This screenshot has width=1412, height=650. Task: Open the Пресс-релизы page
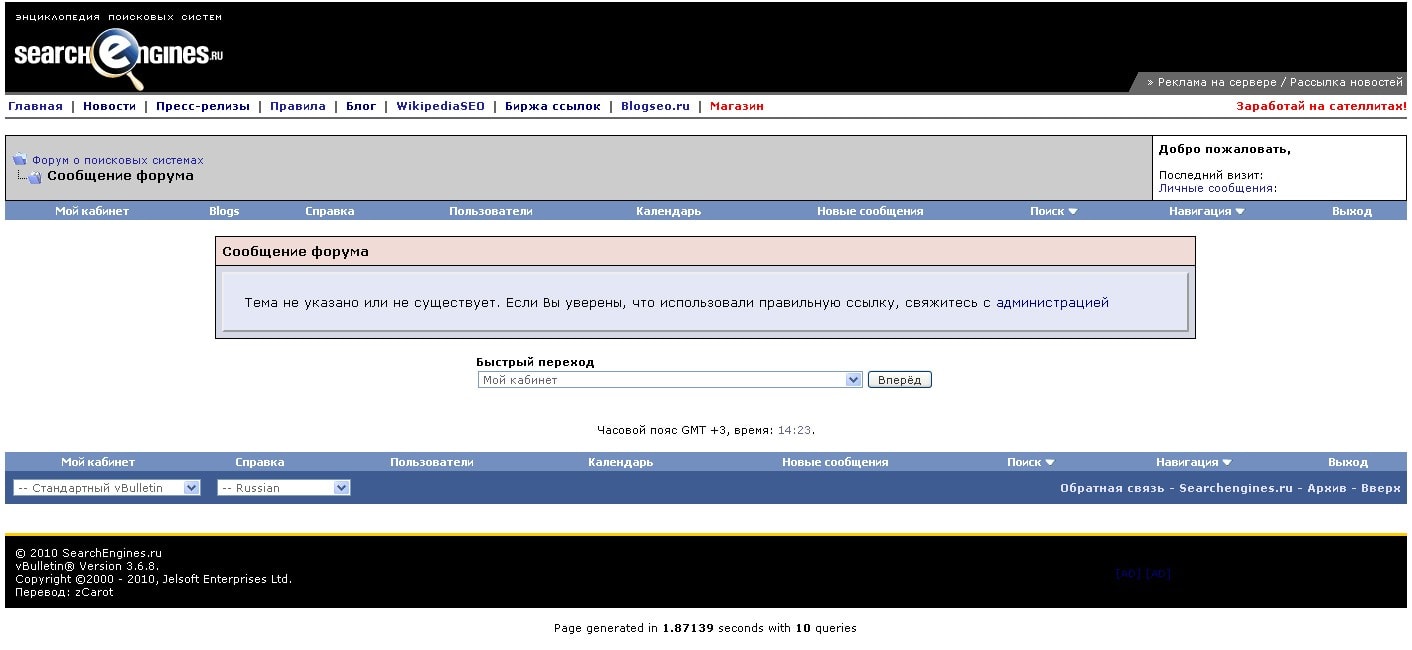[203, 106]
